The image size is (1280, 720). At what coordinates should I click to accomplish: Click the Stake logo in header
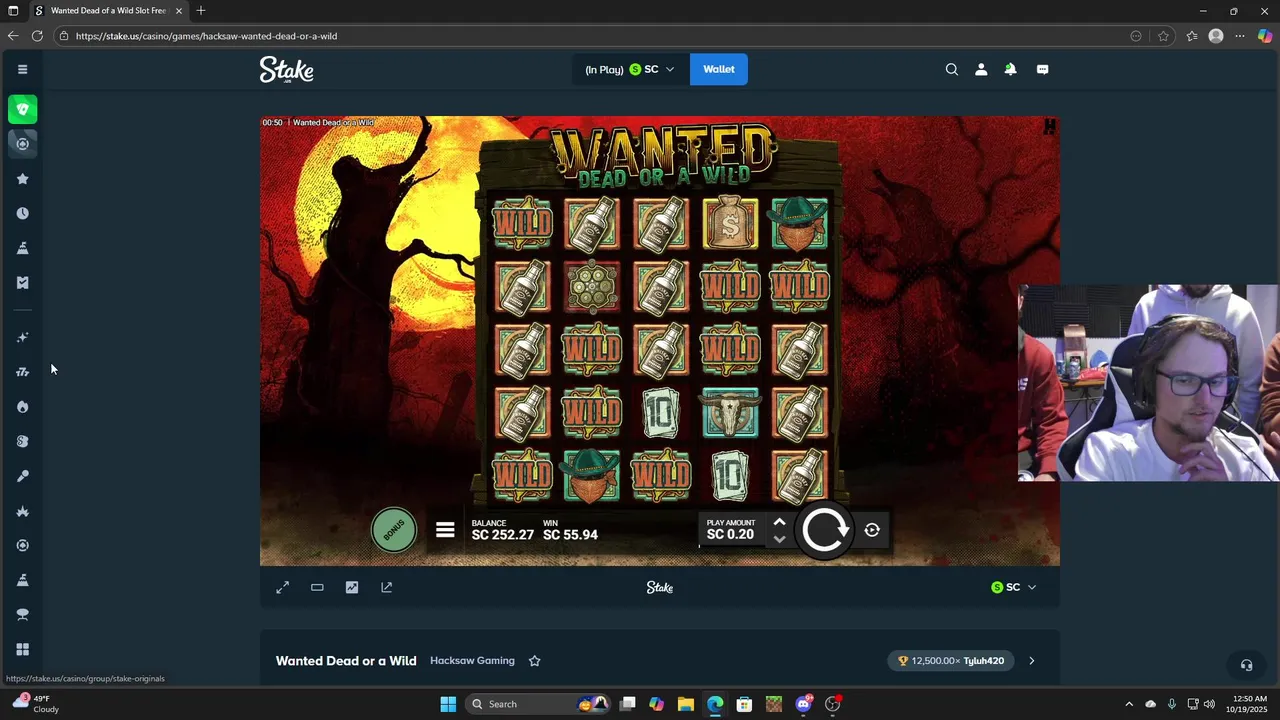point(286,69)
